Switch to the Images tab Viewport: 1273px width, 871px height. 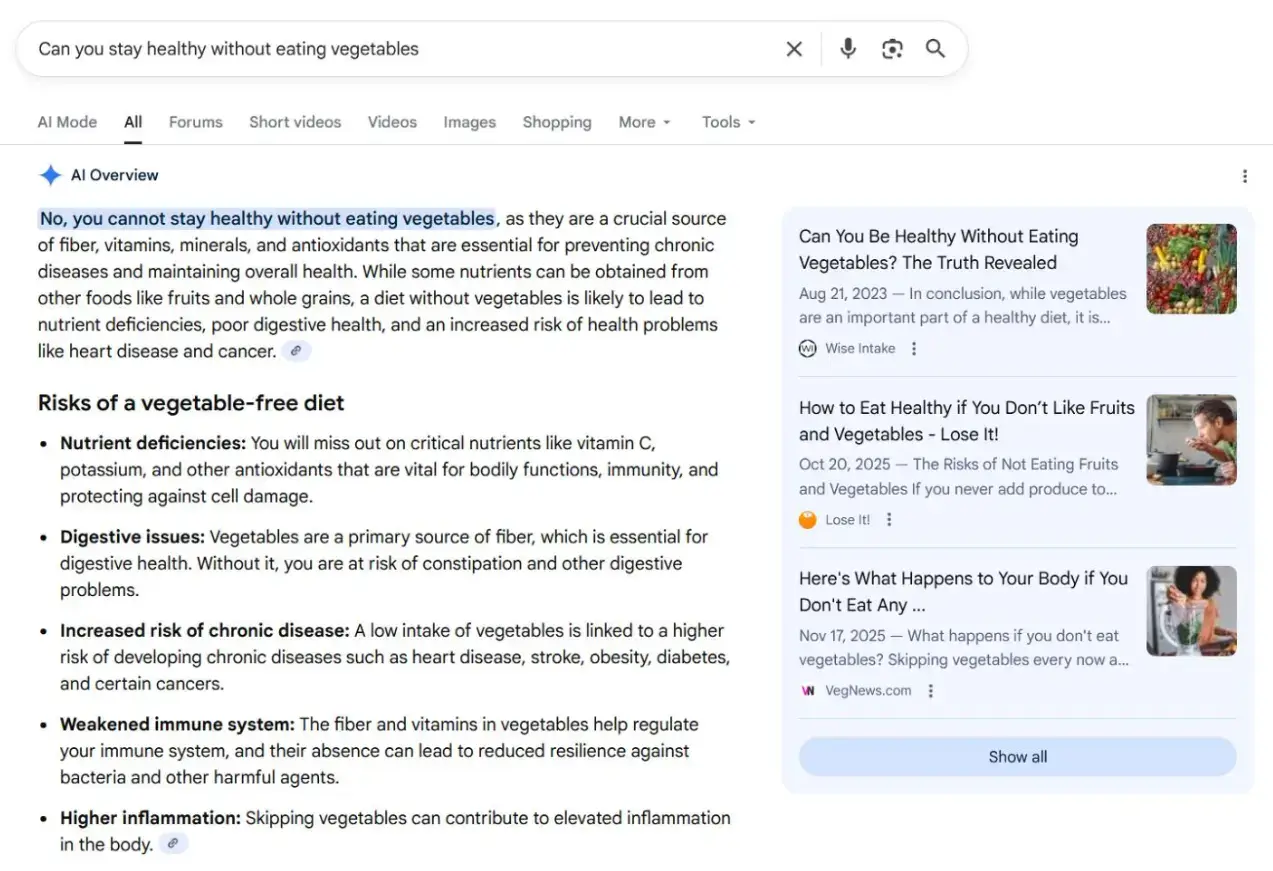pyautogui.click(x=469, y=122)
